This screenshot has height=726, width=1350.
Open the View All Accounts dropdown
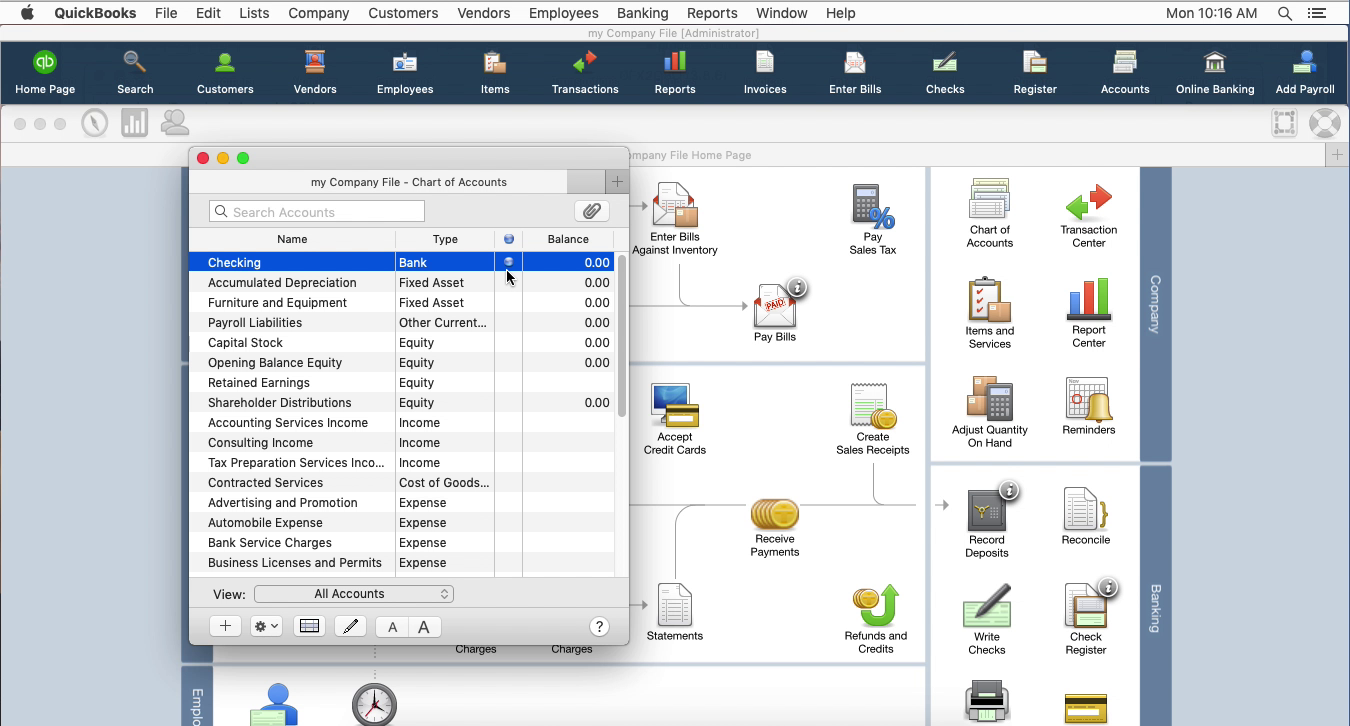pos(354,594)
